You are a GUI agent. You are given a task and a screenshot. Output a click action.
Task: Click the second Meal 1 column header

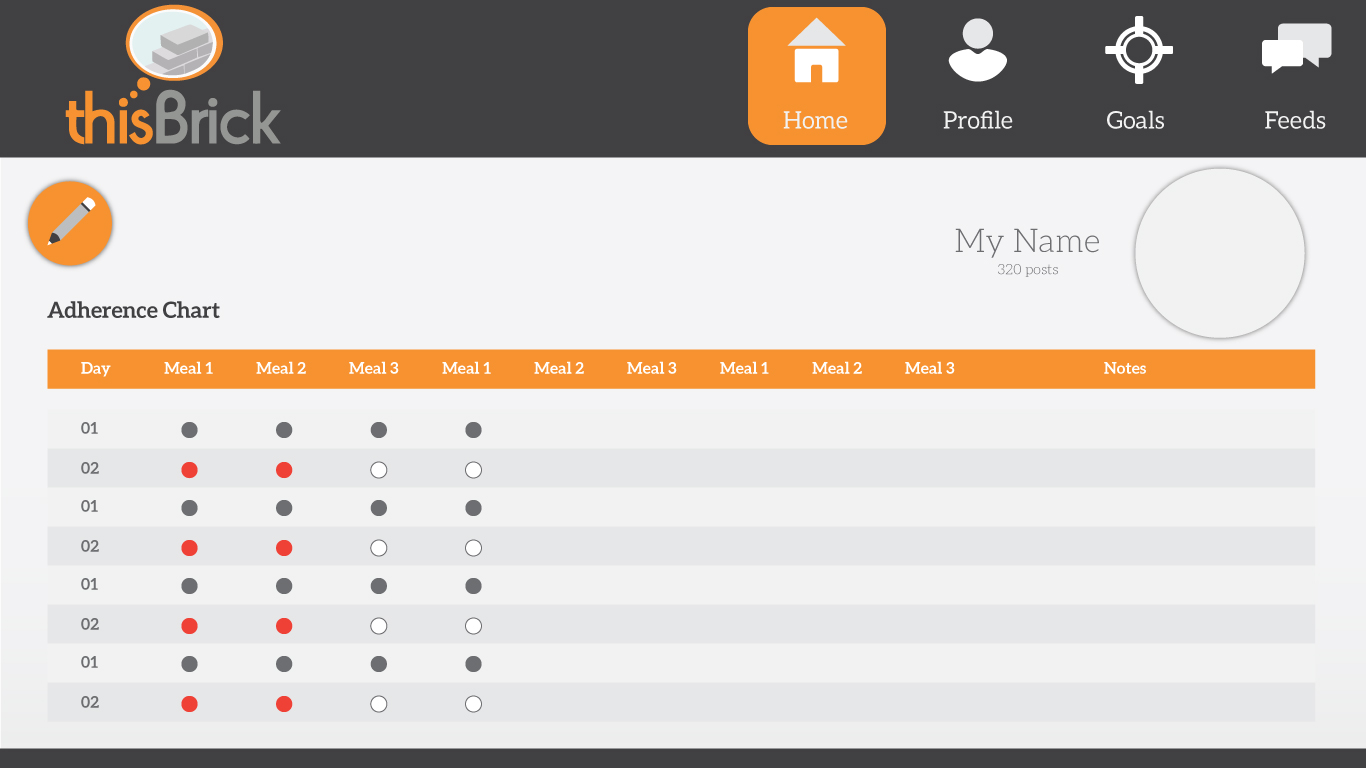pos(467,369)
